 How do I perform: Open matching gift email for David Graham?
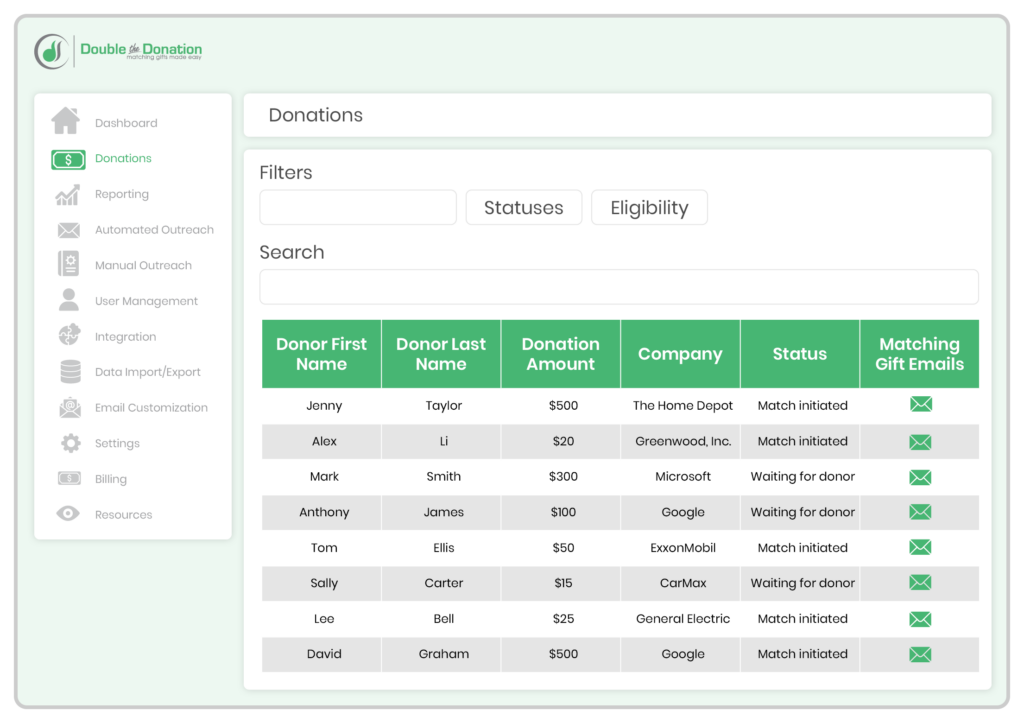point(920,654)
